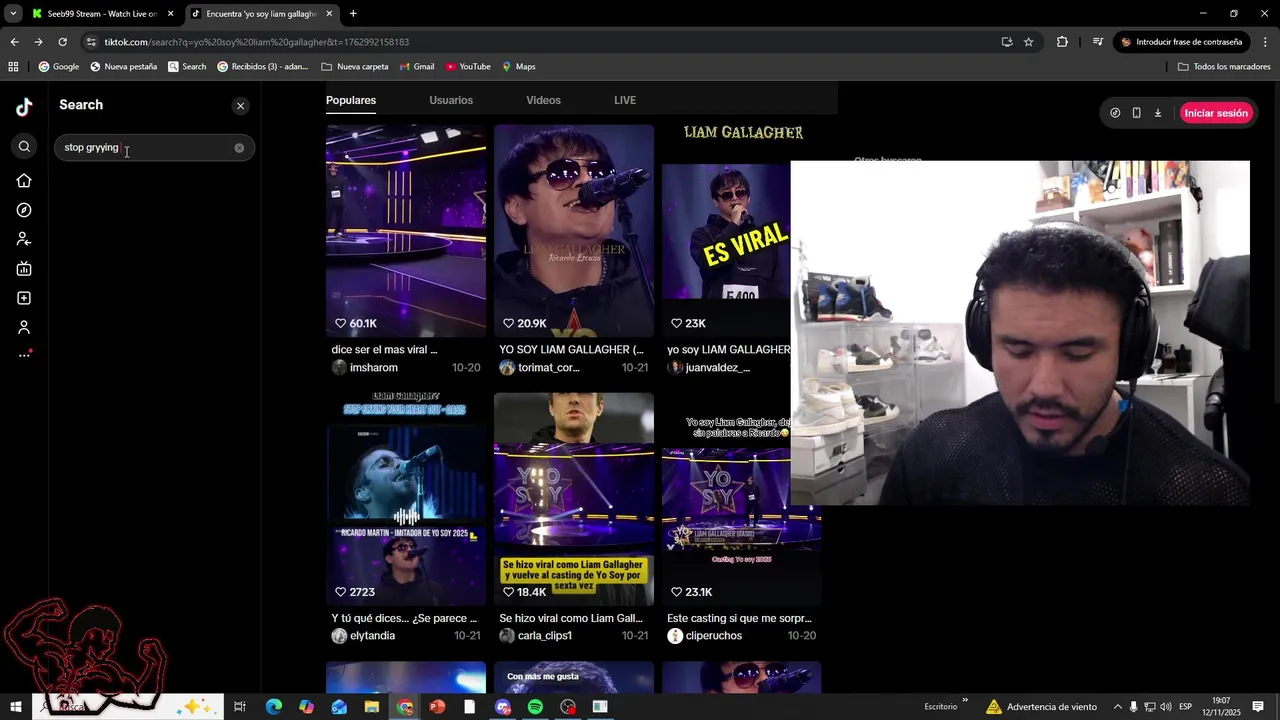Open the Profile icon in sidebar
1280x720 pixels.
24,327
